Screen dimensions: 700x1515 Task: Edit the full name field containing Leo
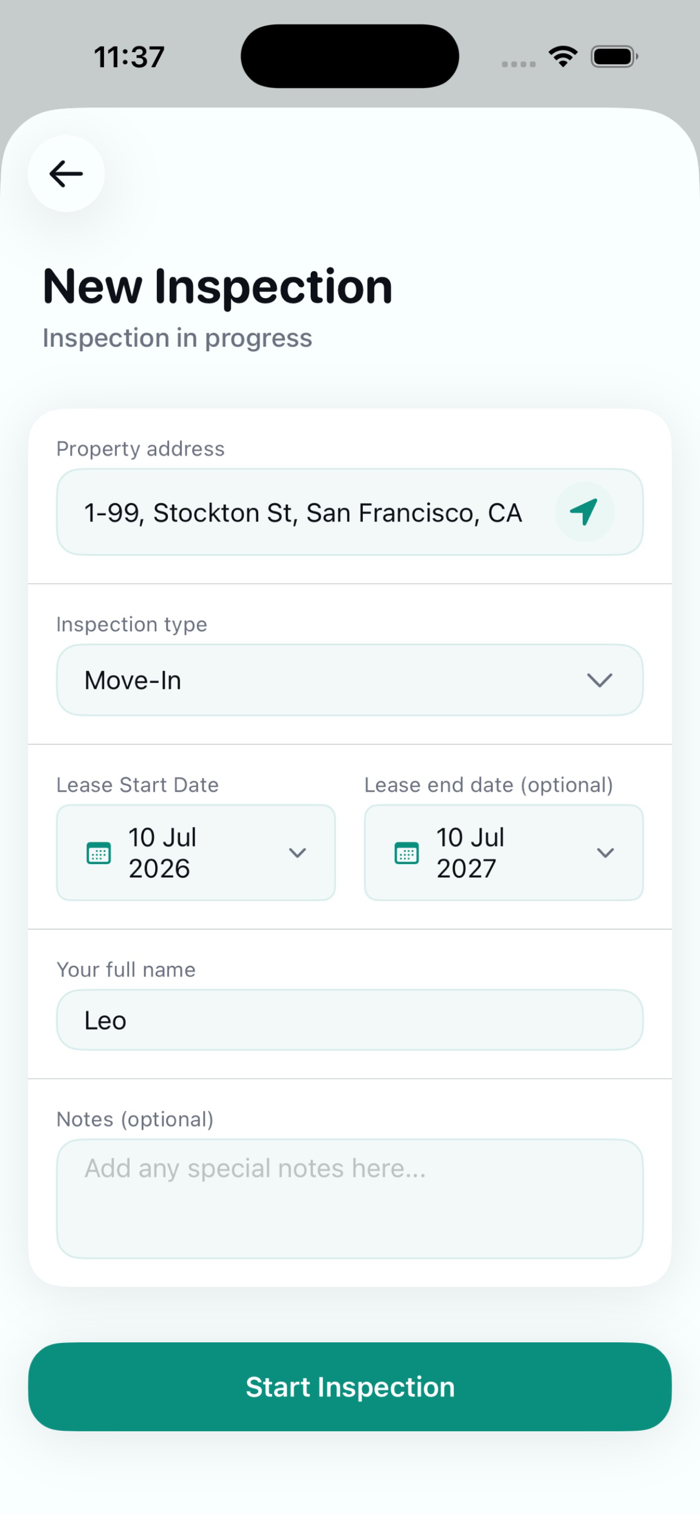(350, 1020)
